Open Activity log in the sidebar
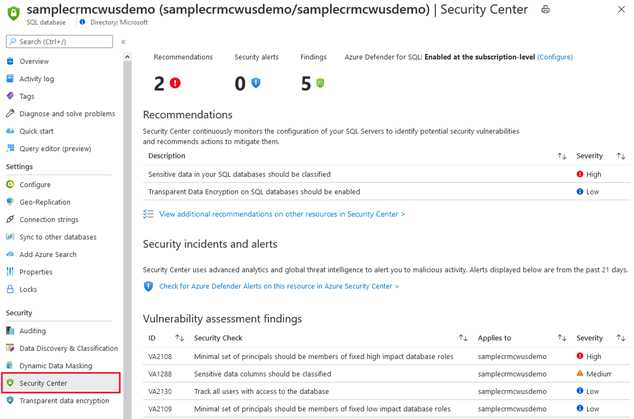634x419 pixels. click(37, 79)
